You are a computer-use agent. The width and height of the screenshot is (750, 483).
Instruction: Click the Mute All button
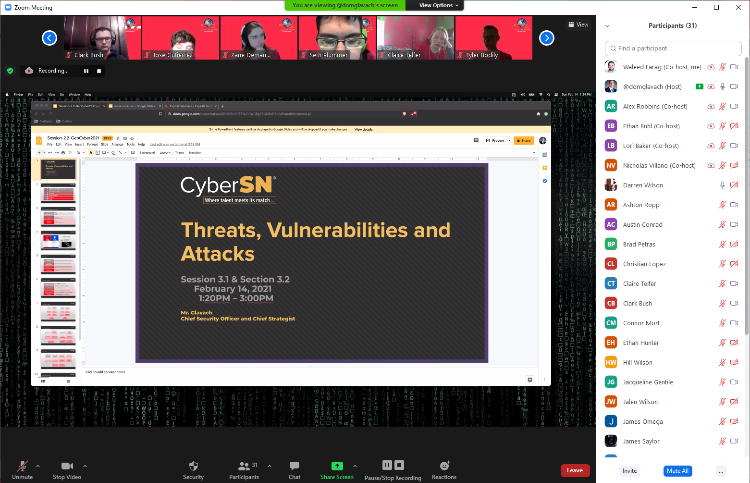(677, 471)
